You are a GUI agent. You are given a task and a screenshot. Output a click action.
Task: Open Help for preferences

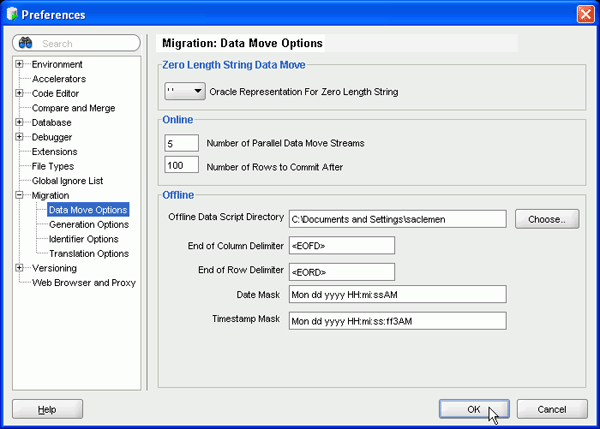(47, 409)
